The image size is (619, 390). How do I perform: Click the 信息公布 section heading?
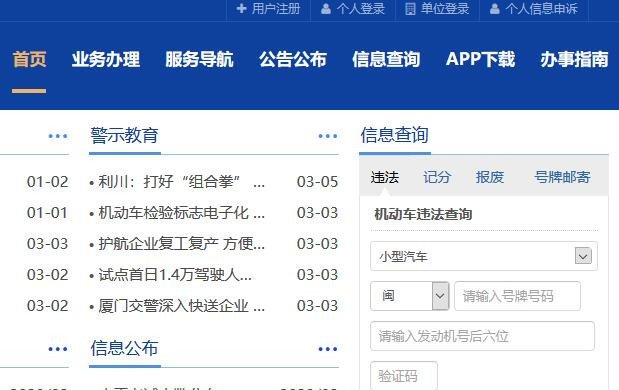[124, 348]
